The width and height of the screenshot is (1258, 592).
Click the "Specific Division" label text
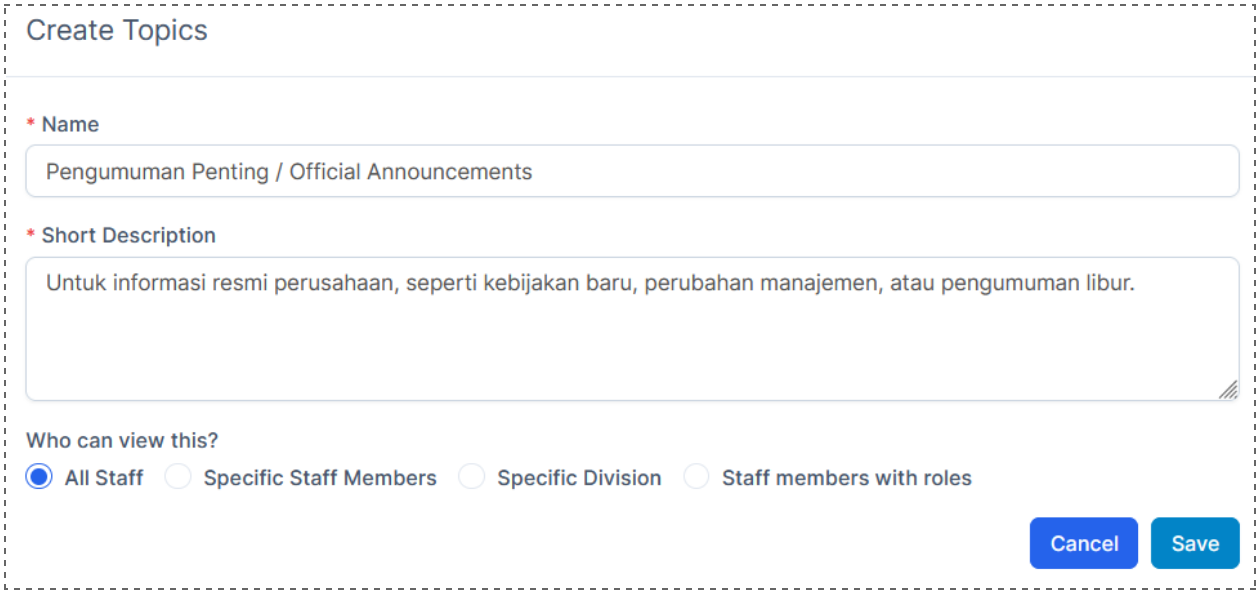coord(579,478)
